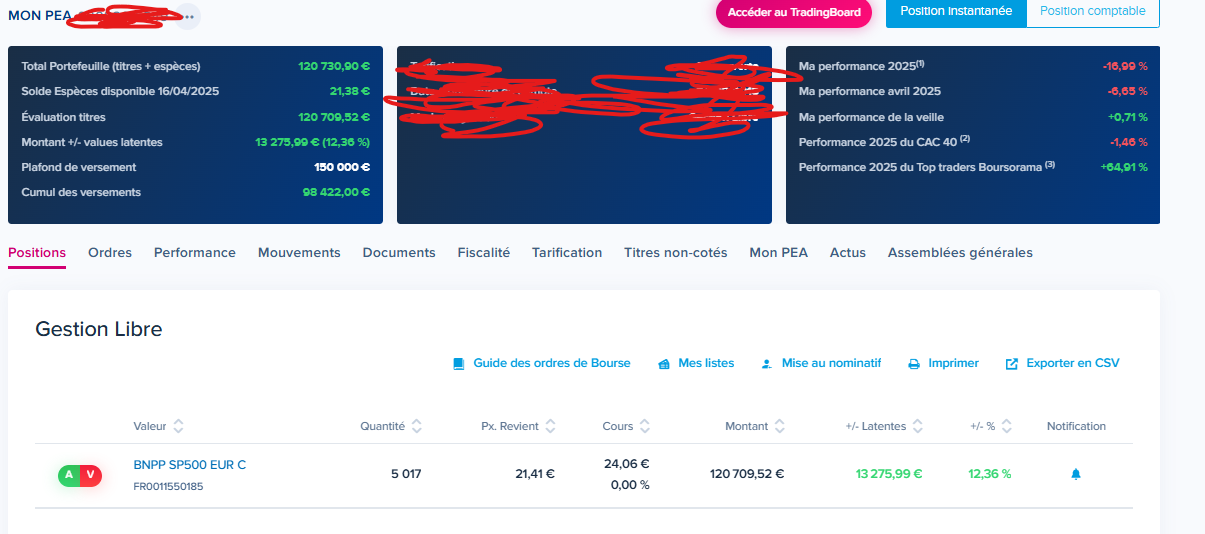Switch to Position instantanée view
The width and height of the screenshot is (1205, 534).
click(956, 11)
